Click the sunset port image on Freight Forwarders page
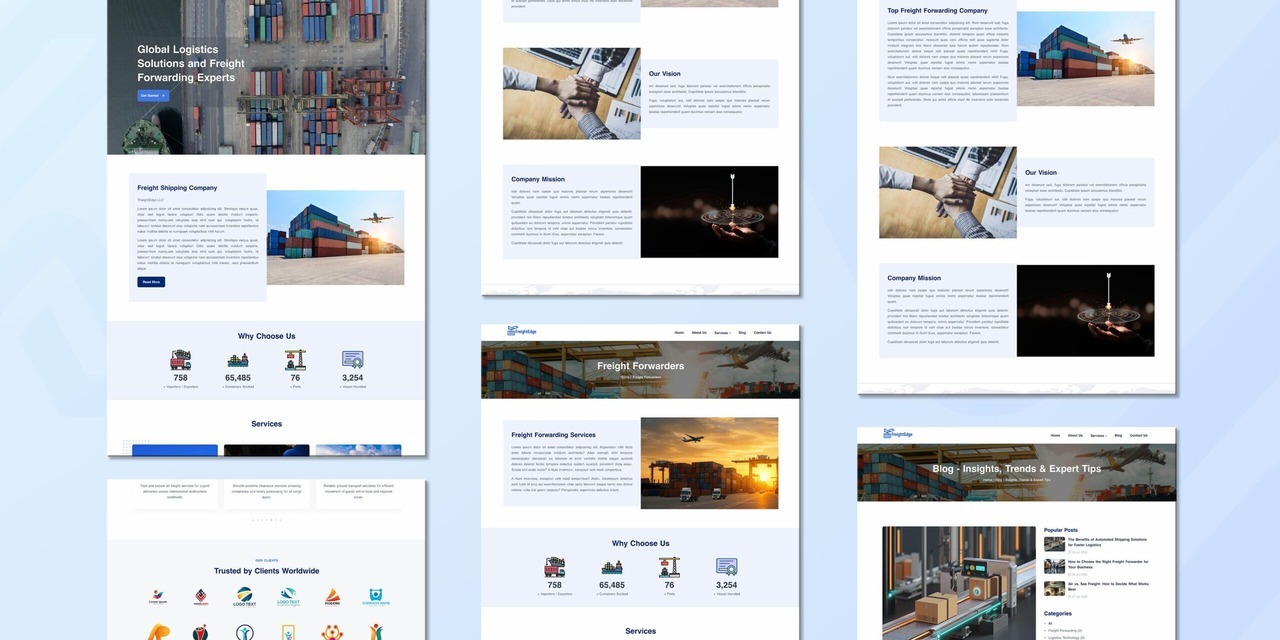The height and width of the screenshot is (640, 1280). pos(709,463)
